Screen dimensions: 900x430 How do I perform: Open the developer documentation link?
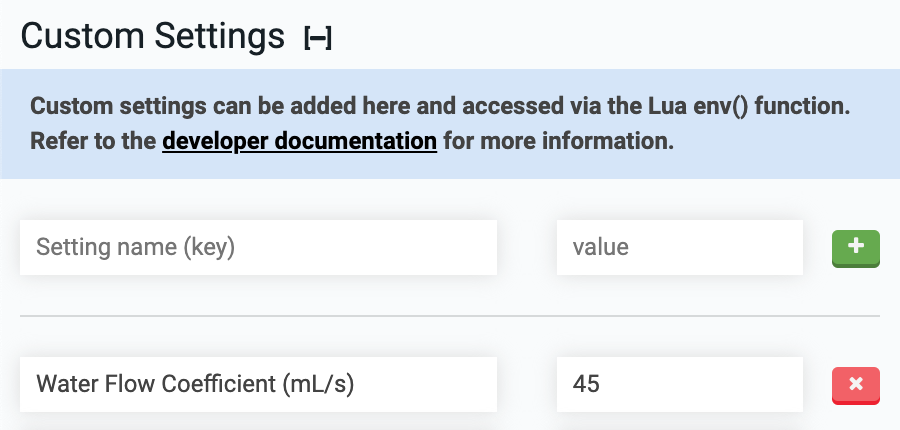pos(299,141)
